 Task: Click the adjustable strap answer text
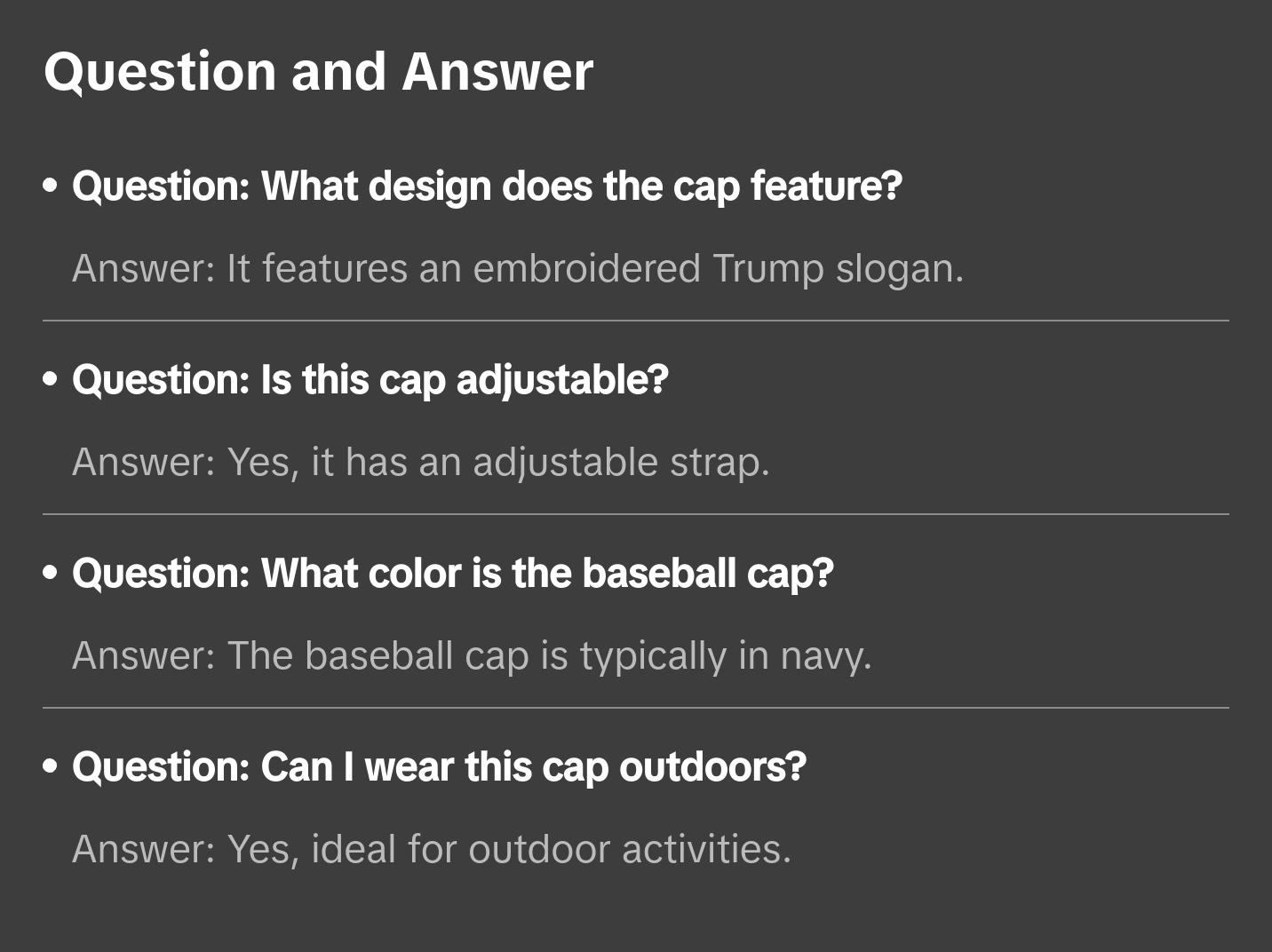coord(421,462)
